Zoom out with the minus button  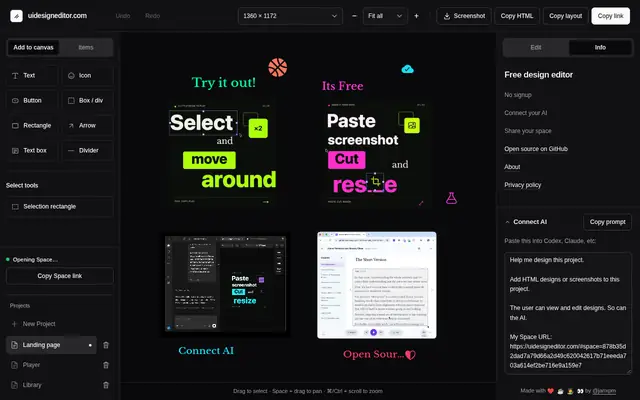[354, 16]
